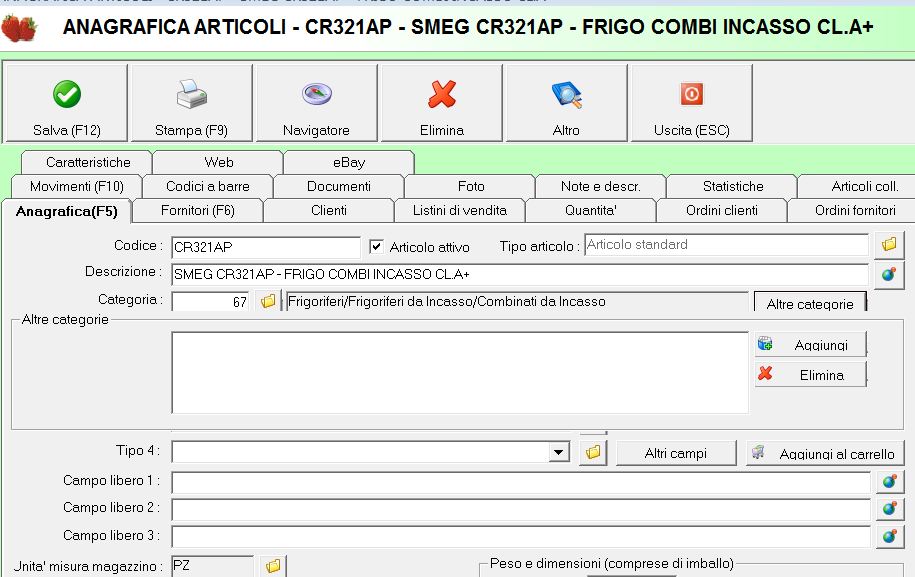915x577 pixels.
Task: Click the Altre categorie button
Action: (x=810, y=303)
